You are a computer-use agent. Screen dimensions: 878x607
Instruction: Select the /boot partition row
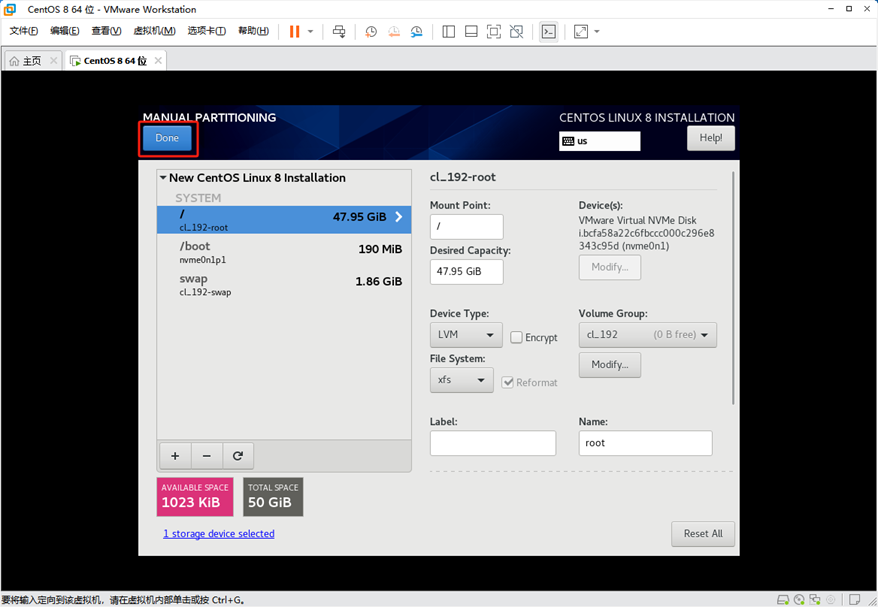pyautogui.click(x=284, y=252)
